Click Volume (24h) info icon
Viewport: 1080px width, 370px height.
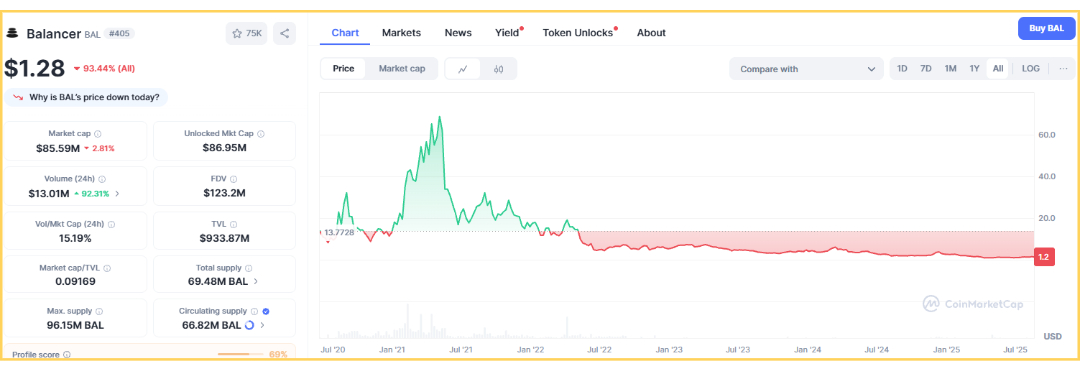(102, 178)
